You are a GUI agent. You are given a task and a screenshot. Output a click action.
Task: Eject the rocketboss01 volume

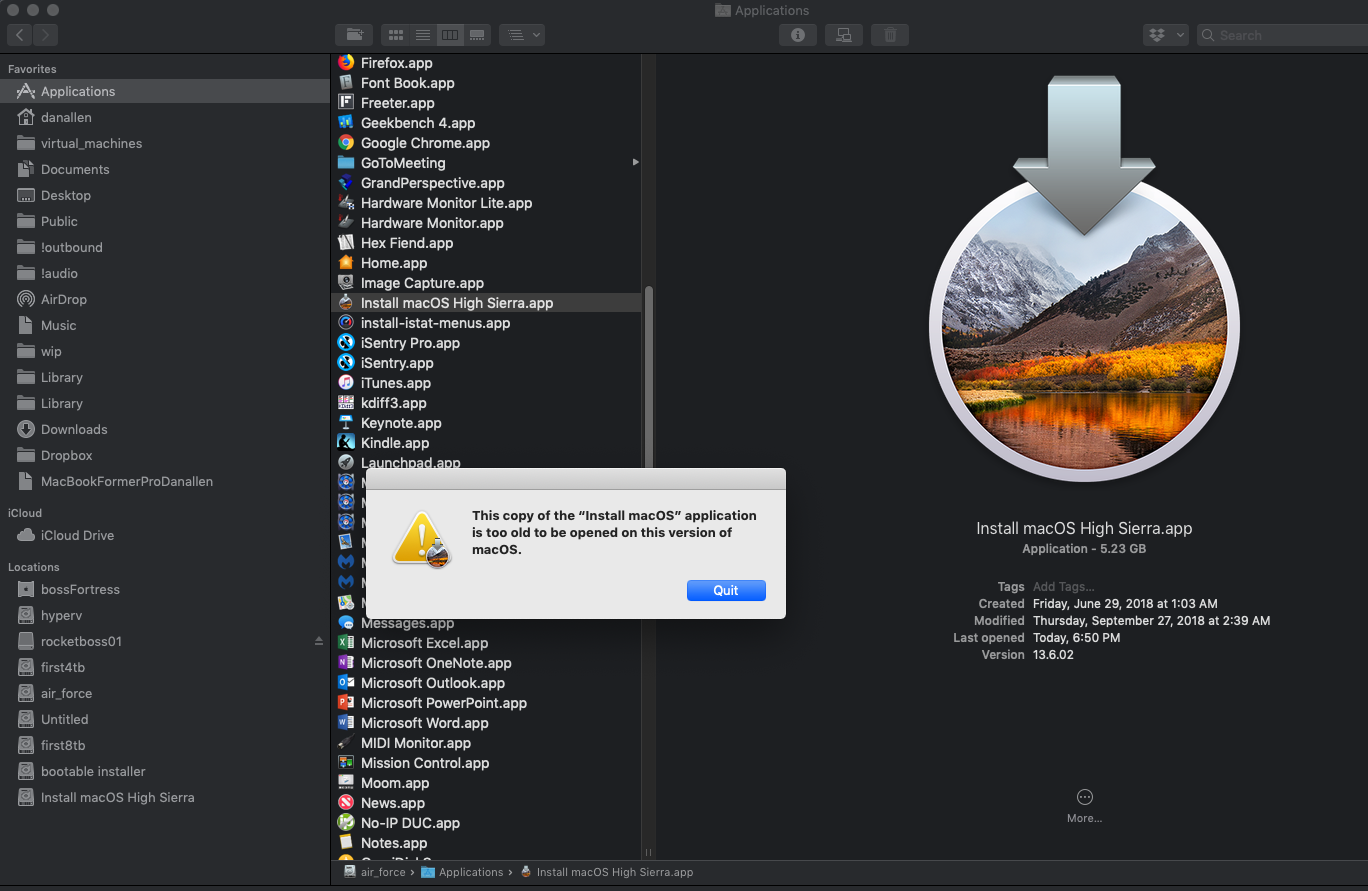coord(319,641)
